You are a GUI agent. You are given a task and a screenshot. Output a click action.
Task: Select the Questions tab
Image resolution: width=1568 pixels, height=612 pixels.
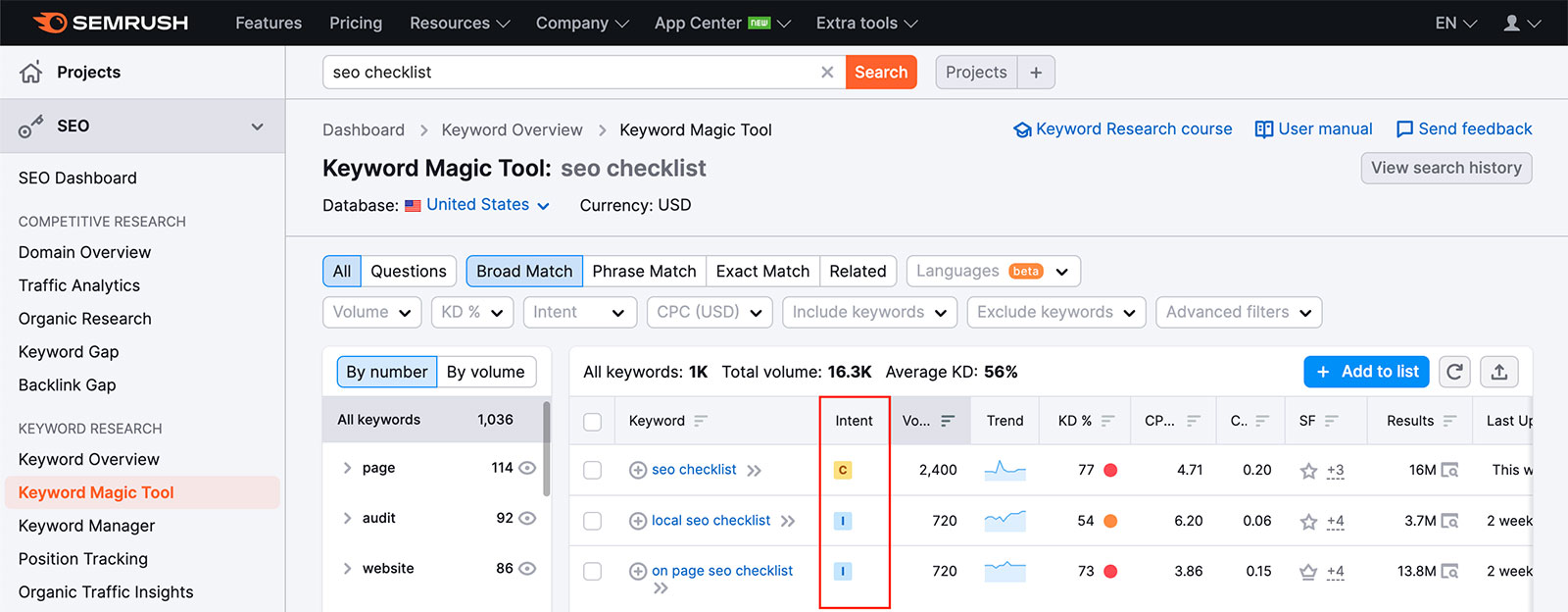409,271
